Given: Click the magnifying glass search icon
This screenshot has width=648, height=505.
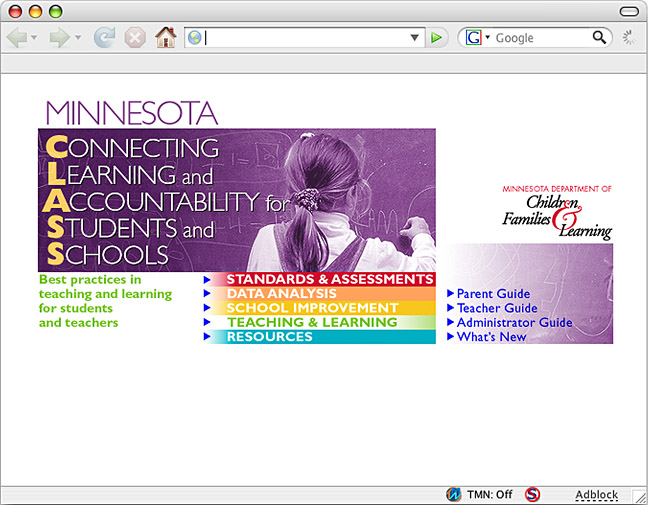Looking at the screenshot, I should tap(599, 38).
